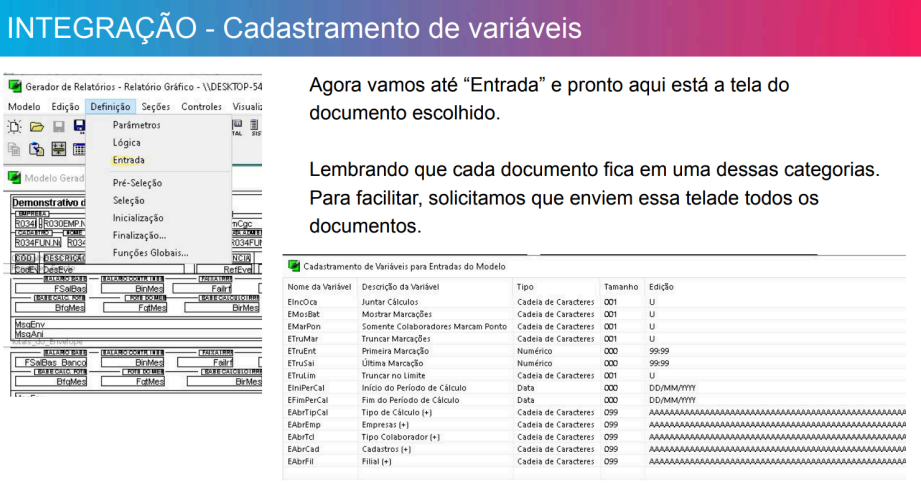
Task: Choose Parâmetros in the Definição menu
Action: pos(136,125)
